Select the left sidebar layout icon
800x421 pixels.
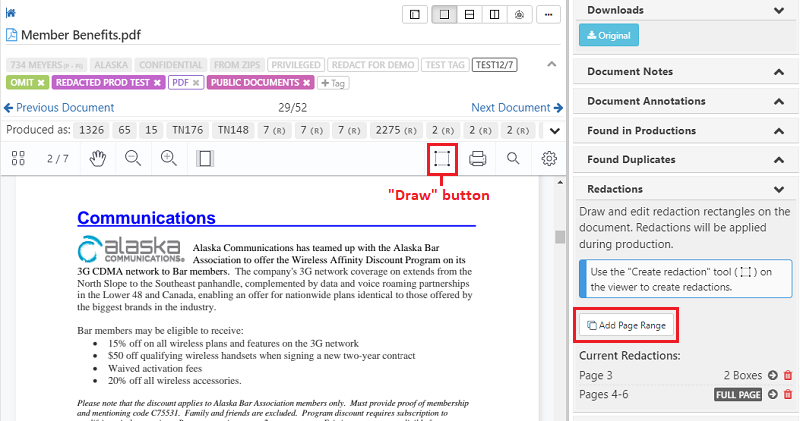415,15
